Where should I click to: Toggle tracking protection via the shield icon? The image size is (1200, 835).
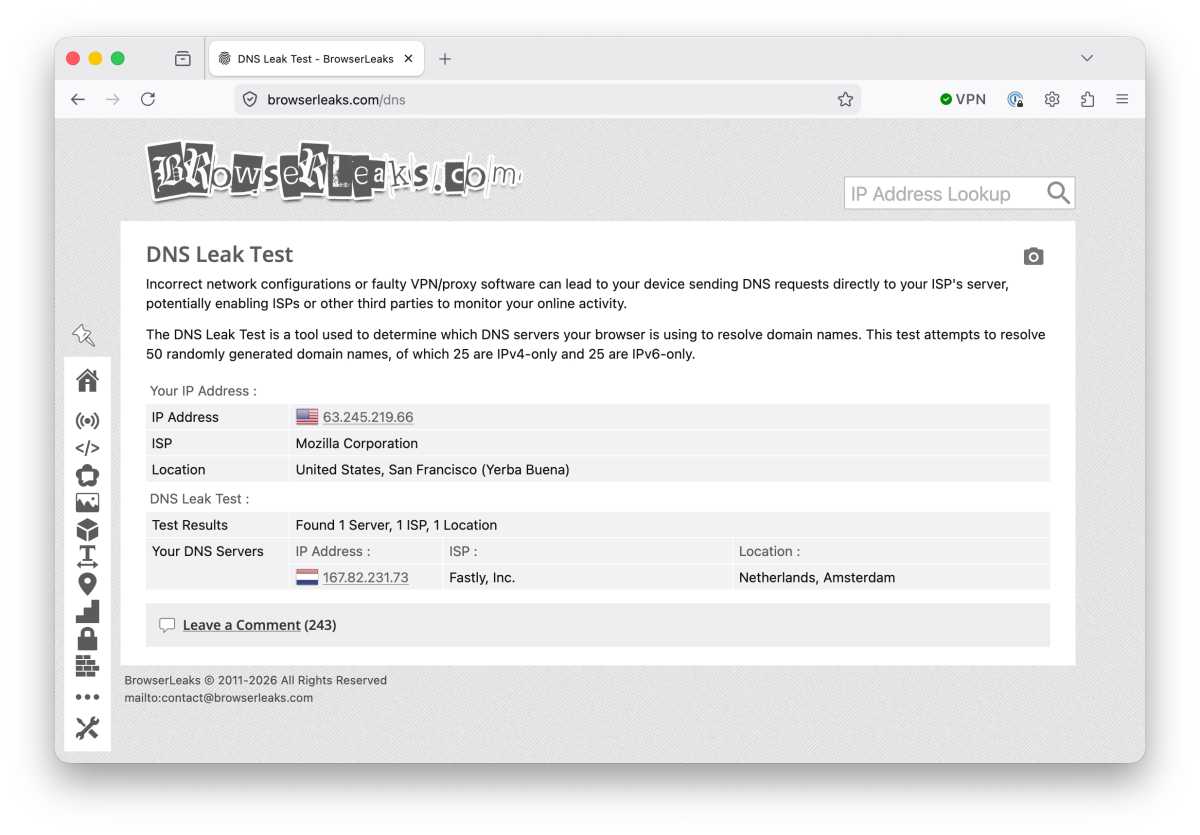point(1015,99)
